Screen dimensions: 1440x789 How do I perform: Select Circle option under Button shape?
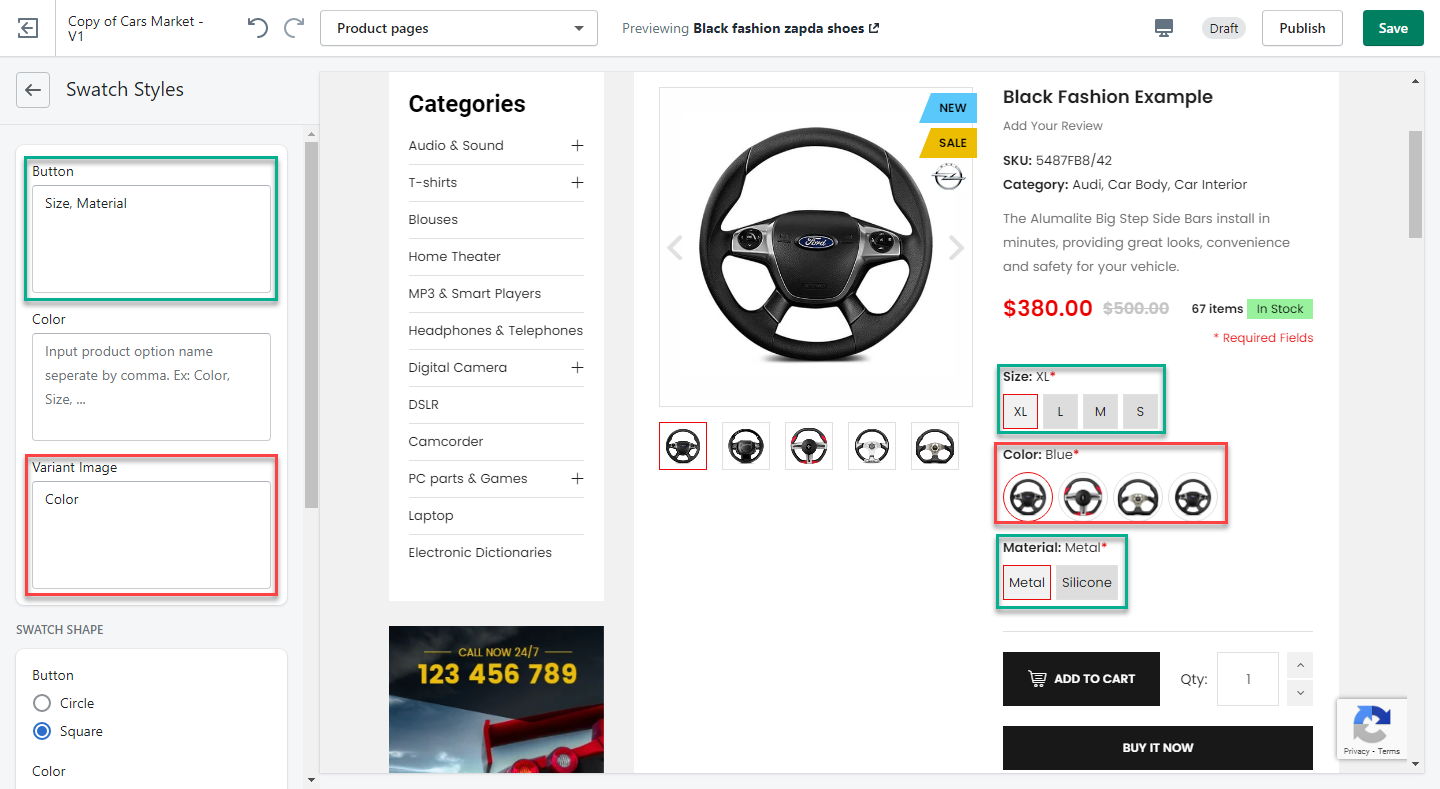point(42,703)
